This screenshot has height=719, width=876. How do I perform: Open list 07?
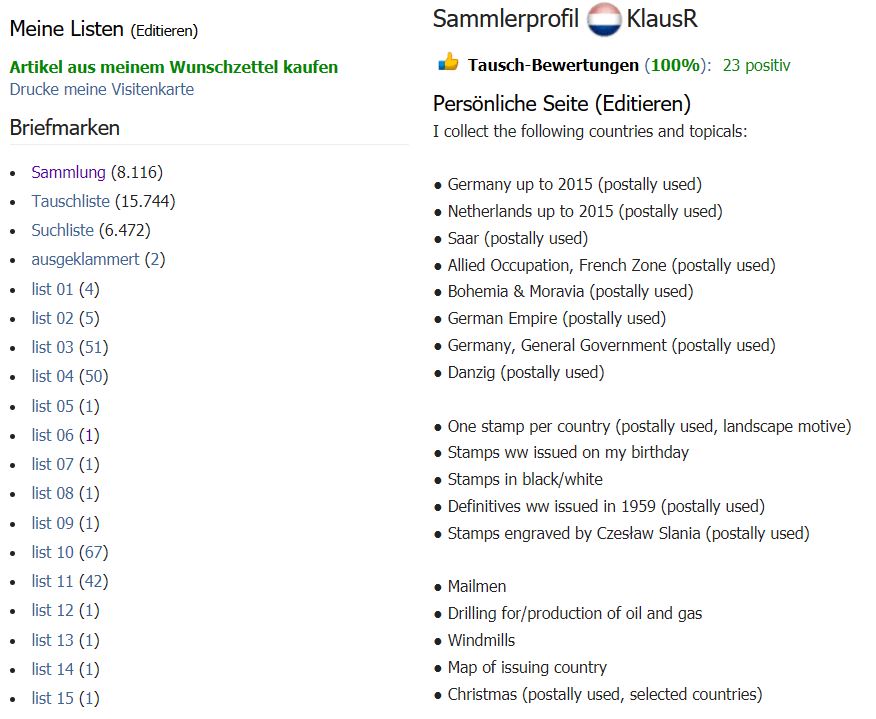53,464
